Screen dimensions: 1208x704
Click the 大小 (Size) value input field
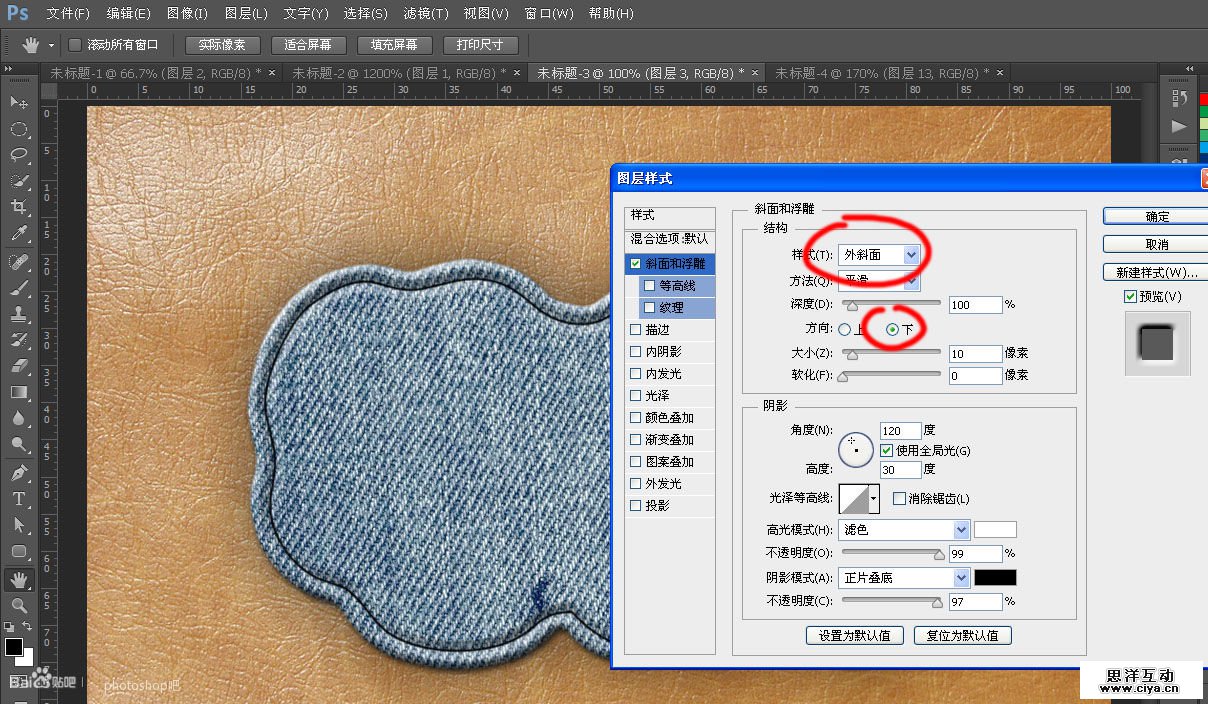(976, 354)
